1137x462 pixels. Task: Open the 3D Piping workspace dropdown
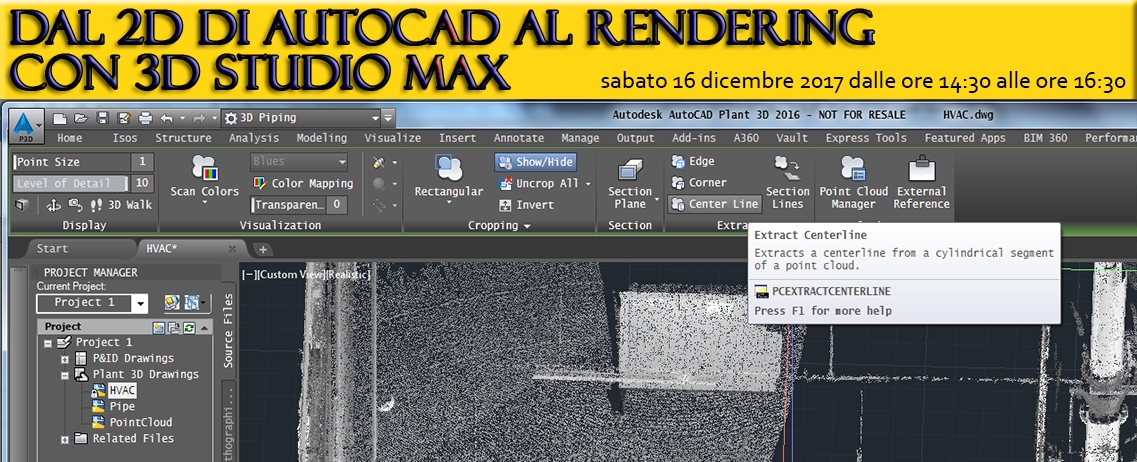(302, 117)
